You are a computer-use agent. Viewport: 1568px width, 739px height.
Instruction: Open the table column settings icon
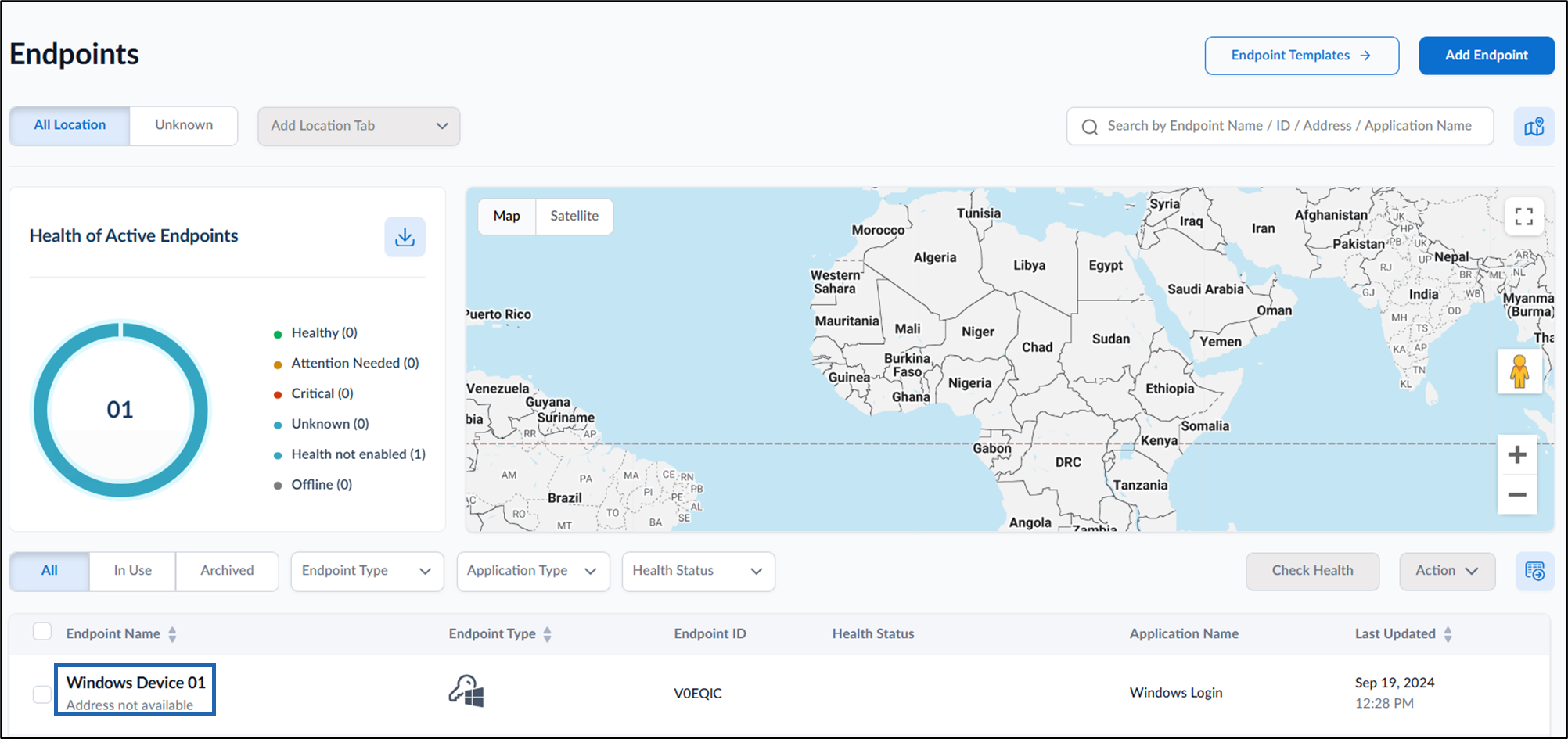pyautogui.click(x=1534, y=571)
